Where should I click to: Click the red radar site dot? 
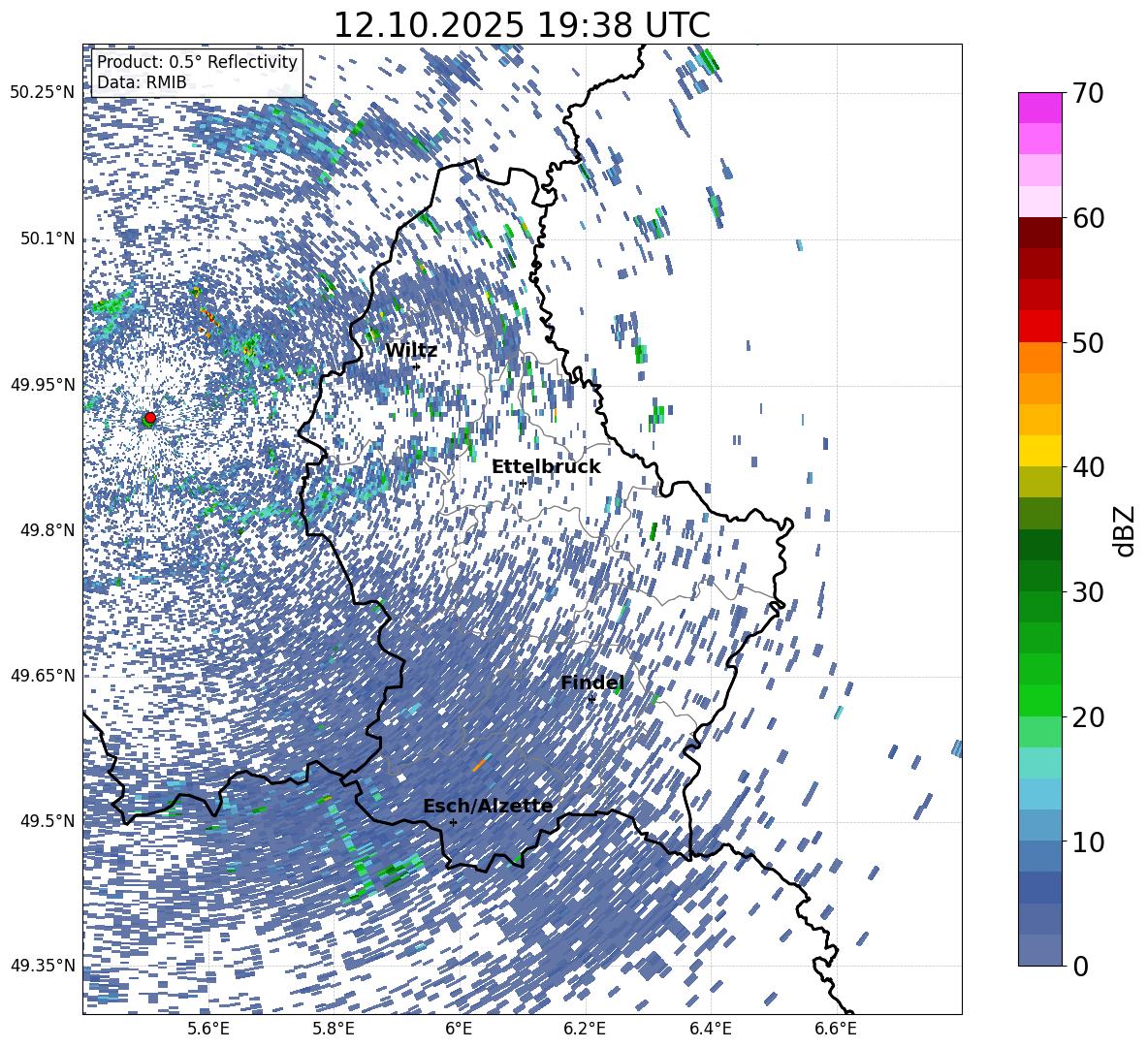(x=150, y=417)
